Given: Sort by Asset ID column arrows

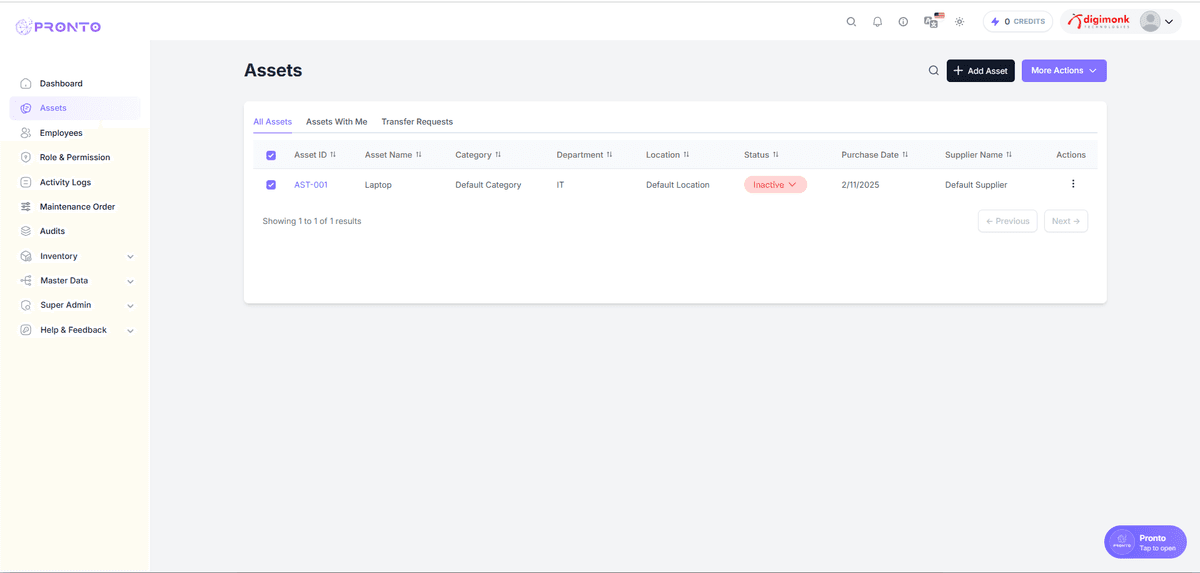Looking at the screenshot, I should coord(333,155).
